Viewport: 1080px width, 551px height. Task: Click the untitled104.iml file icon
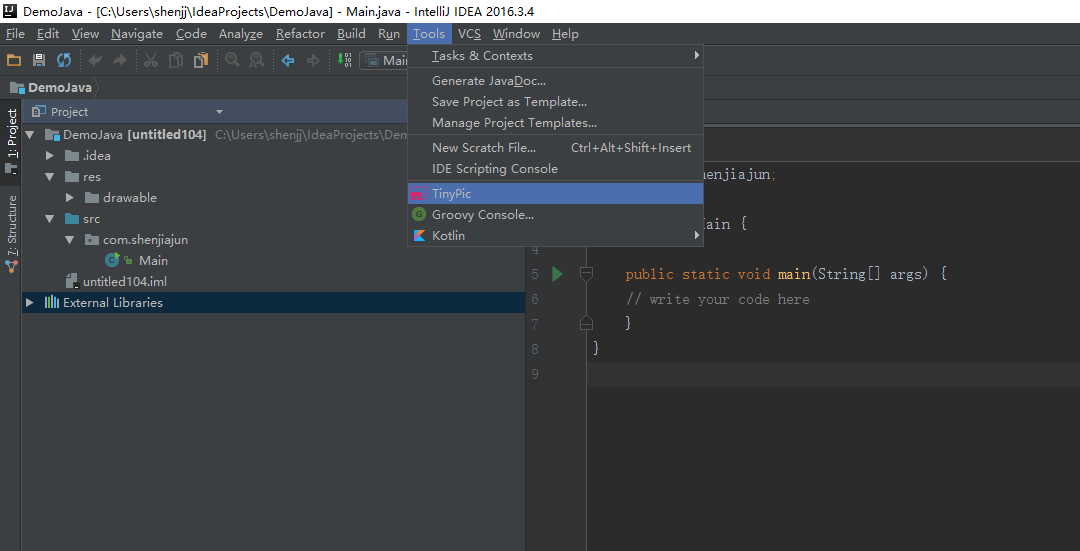click(71, 282)
